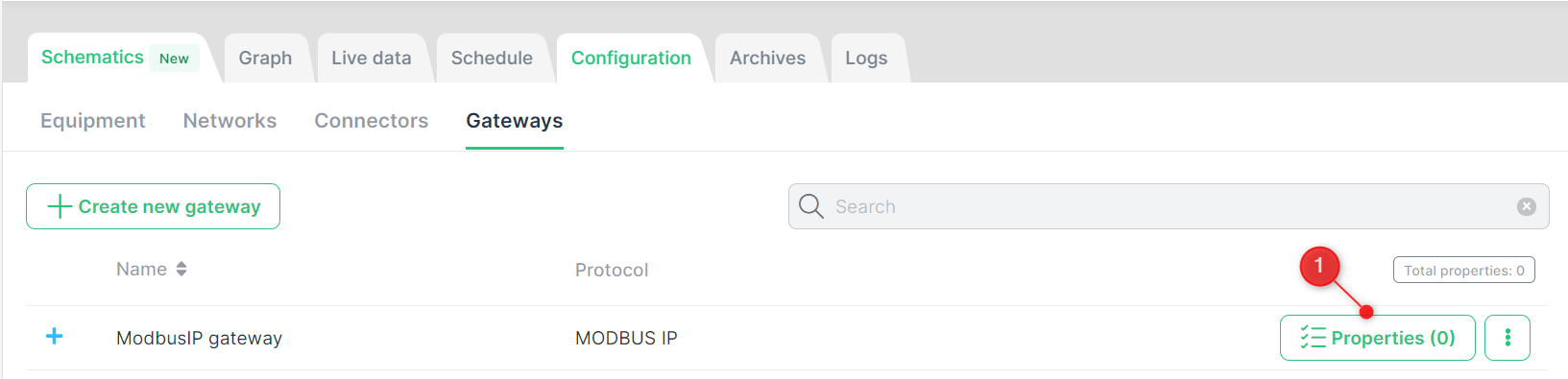The width and height of the screenshot is (1568, 379).
Task: Open the three-dot menu for ModbusIP gateway
Action: tap(1508, 338)
